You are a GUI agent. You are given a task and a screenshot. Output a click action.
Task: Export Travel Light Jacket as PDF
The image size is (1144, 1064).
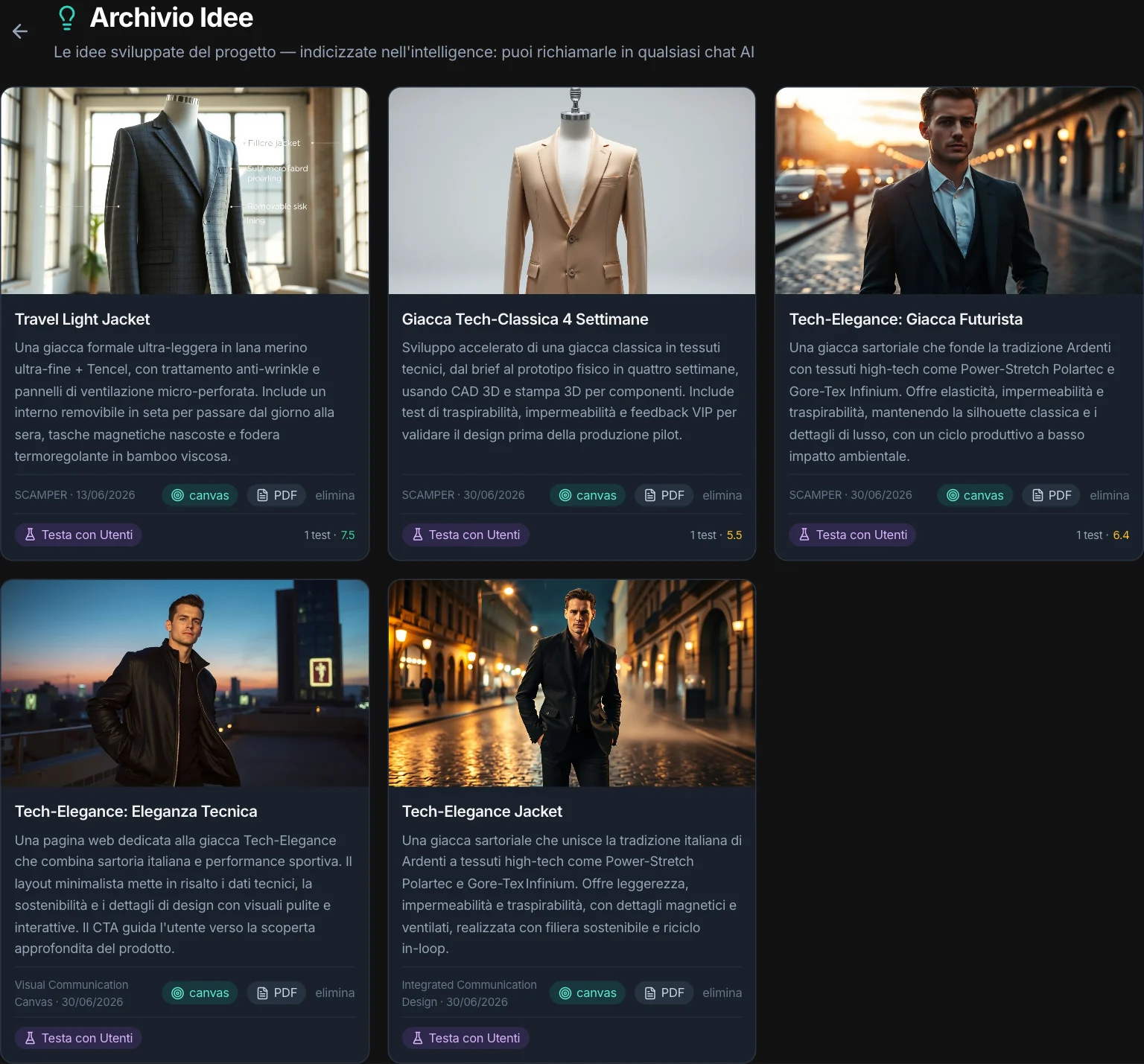(276, 495)
